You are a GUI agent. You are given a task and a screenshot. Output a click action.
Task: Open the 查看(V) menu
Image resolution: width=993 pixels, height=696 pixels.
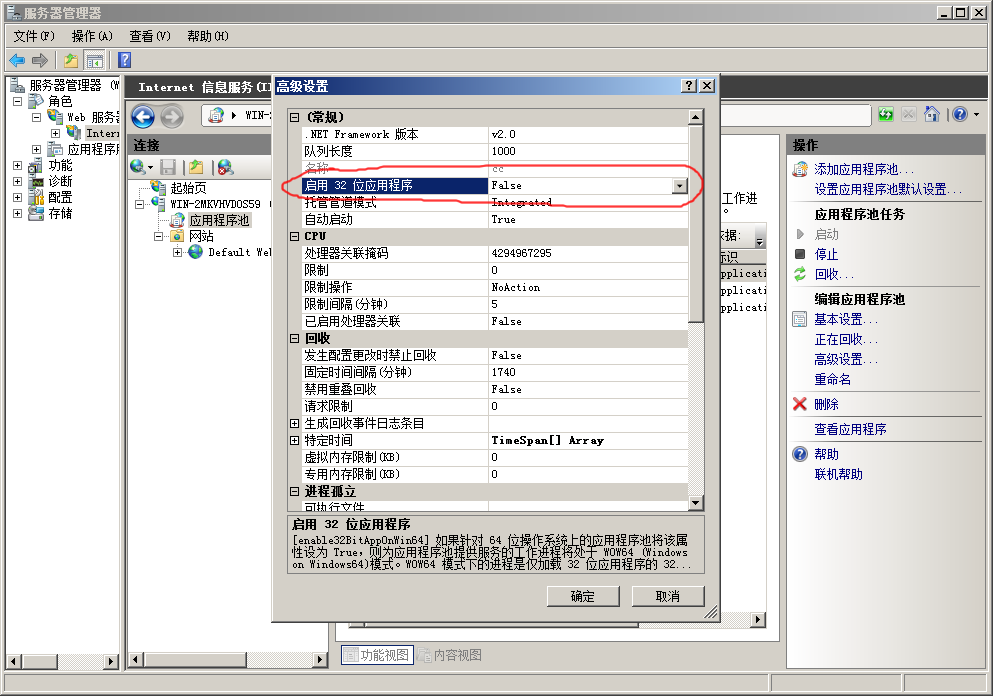(x=149, y=36)
